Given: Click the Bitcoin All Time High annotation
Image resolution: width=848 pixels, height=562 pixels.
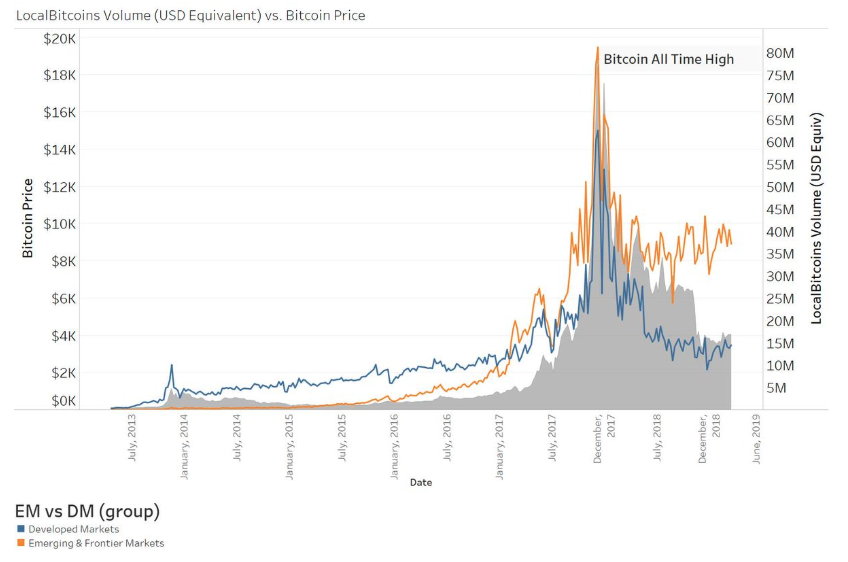Looking at the screenshot, I should (668, 59).
